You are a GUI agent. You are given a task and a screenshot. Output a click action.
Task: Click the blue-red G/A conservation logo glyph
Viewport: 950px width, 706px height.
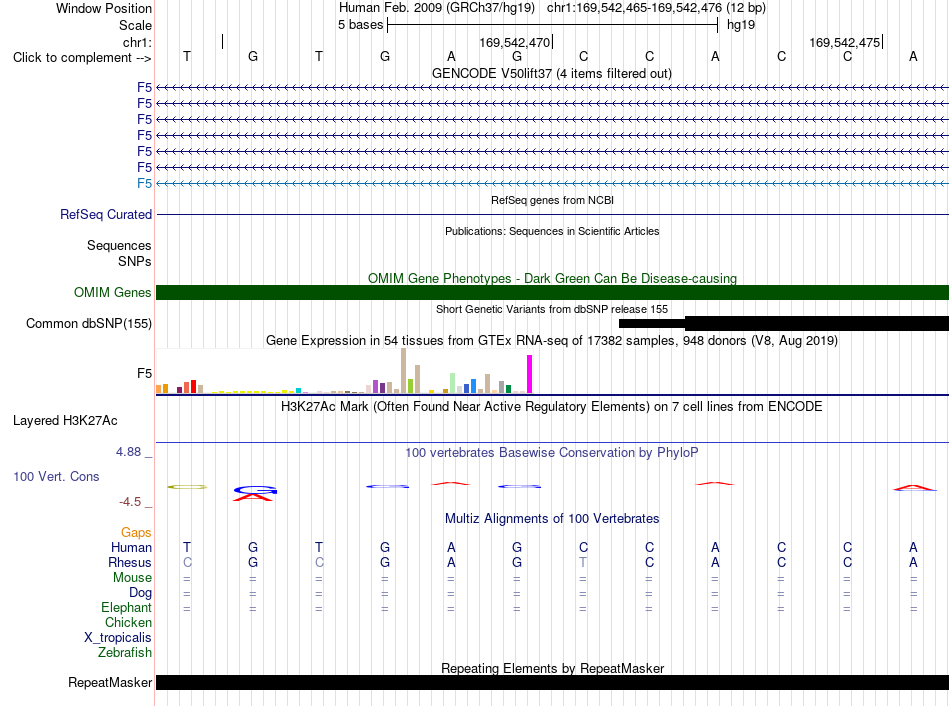(x=255, y=493)
